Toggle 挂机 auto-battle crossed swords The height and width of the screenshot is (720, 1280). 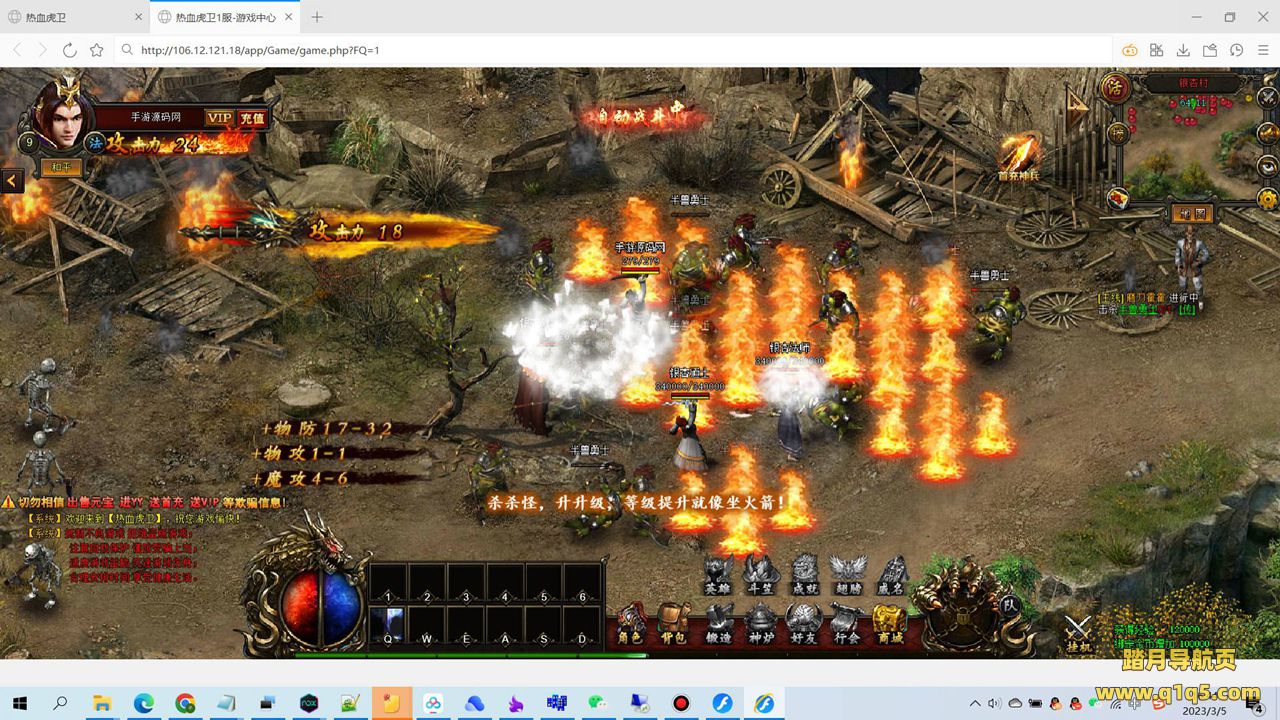click(1078, 632)
